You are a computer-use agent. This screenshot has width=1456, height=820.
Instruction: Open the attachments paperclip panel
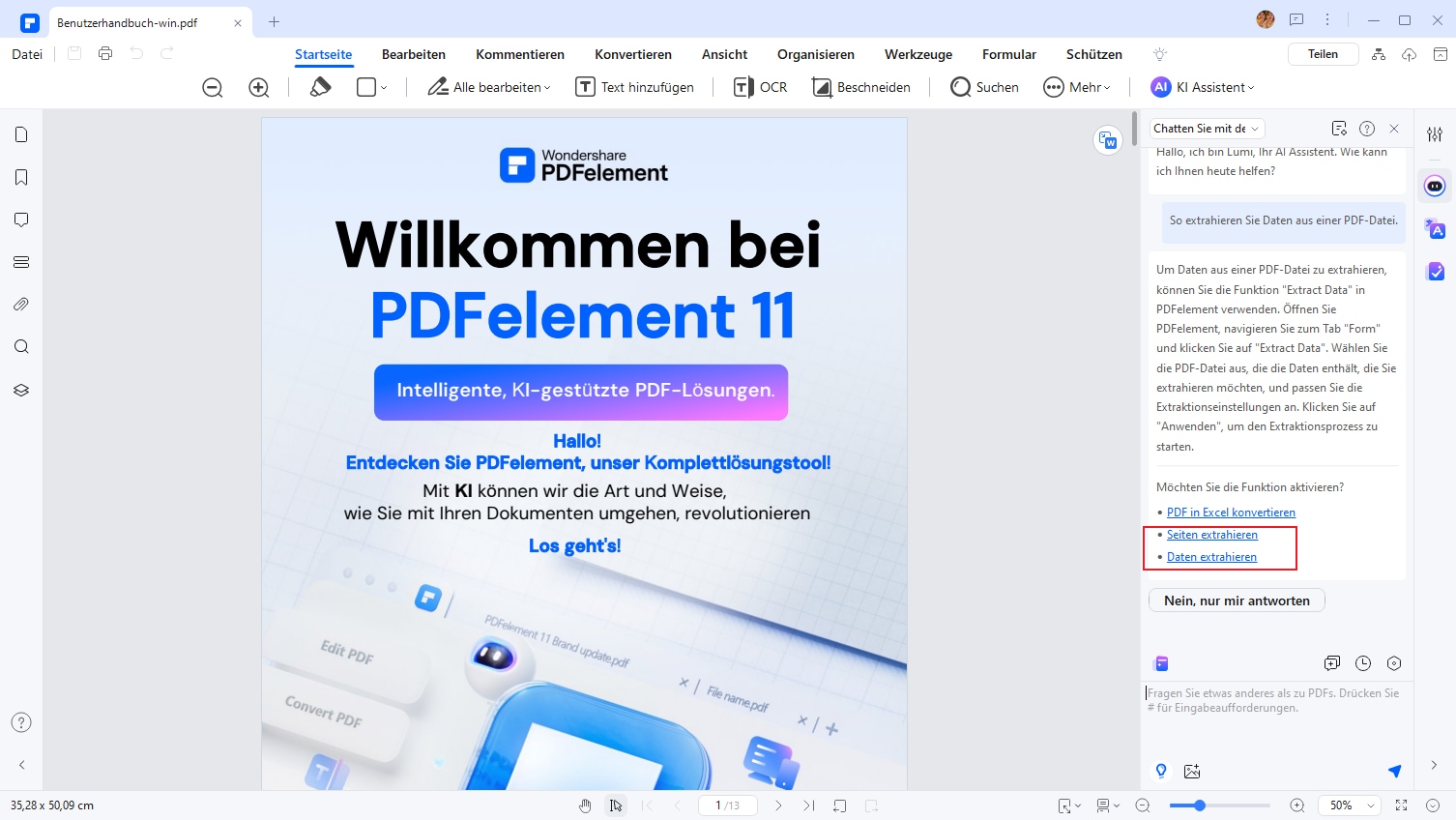21,305
